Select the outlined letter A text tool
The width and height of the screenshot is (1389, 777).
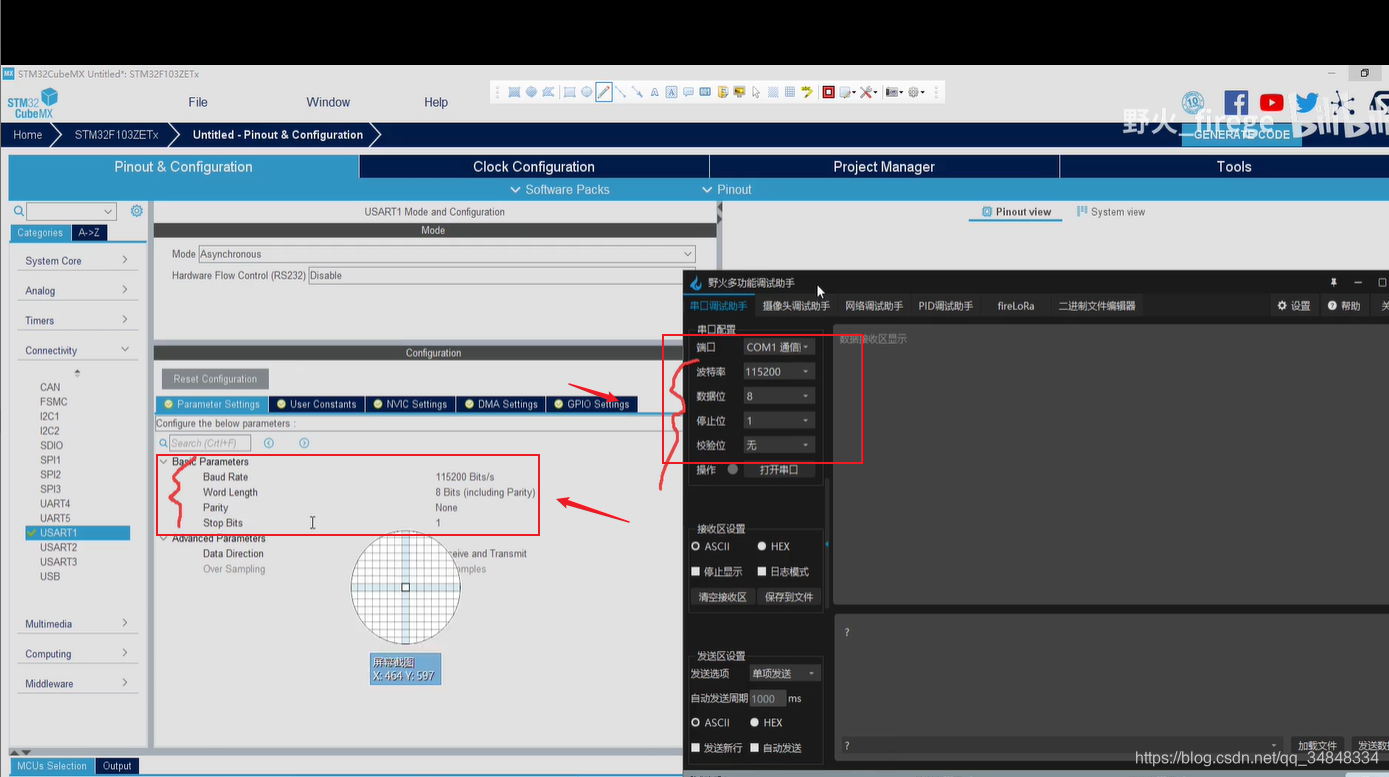[x=654, y=92]
